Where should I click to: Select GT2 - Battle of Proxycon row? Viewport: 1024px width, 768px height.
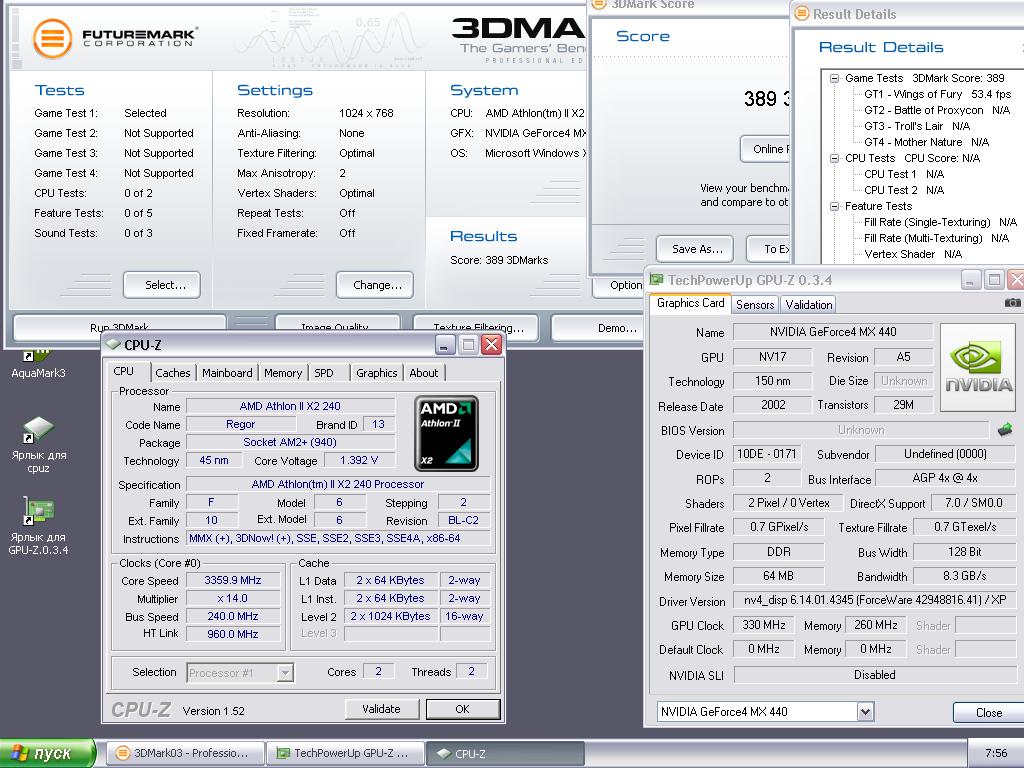pos(936,110)
